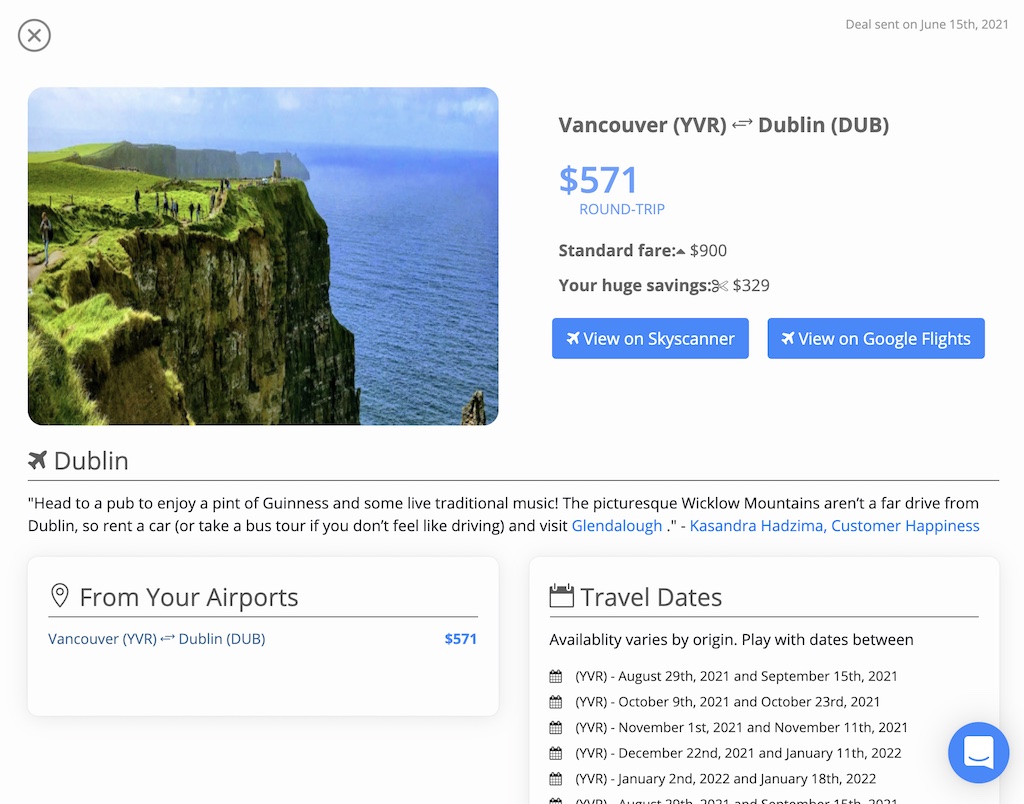Screen dimensions: 1024x804
Task: Open the Cliffs of Moher destination photo
Action: tap(263, 256)
